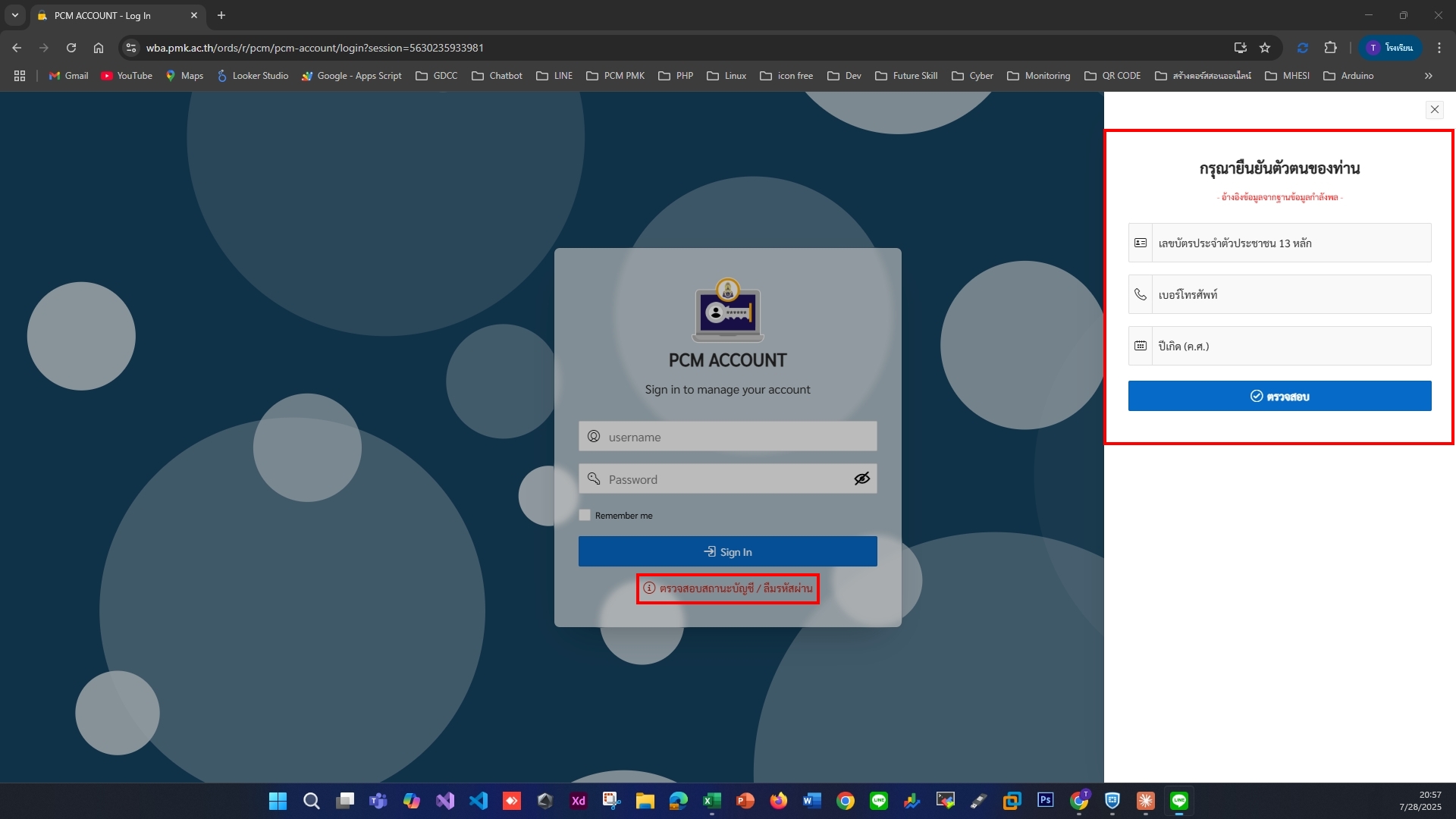Open the browser Extensions puzzle icon
The width and height of the screenshot is (1456, 819).
[x=1330, y=48]
